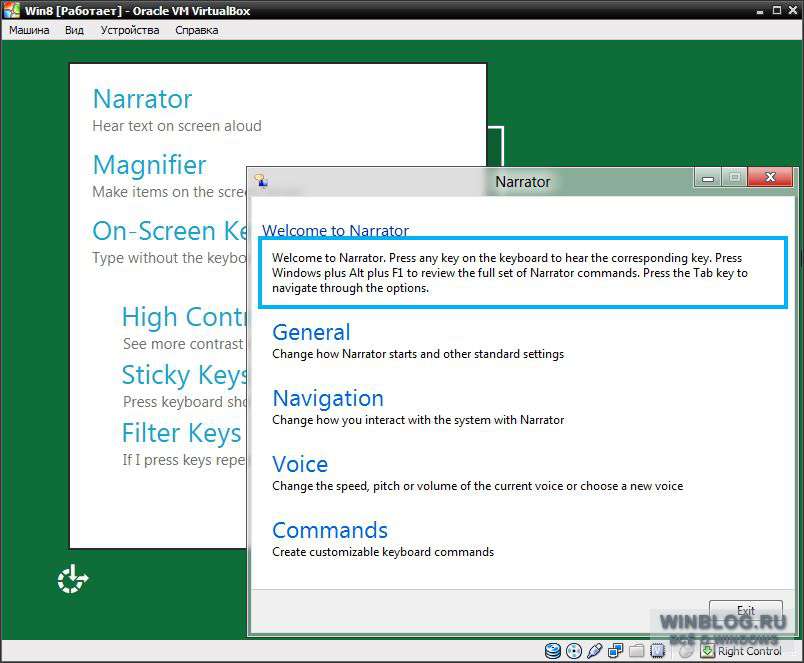Open Voice settings in Narrator
The width and height of the screenshot is (804, 663).
point(300,464)
